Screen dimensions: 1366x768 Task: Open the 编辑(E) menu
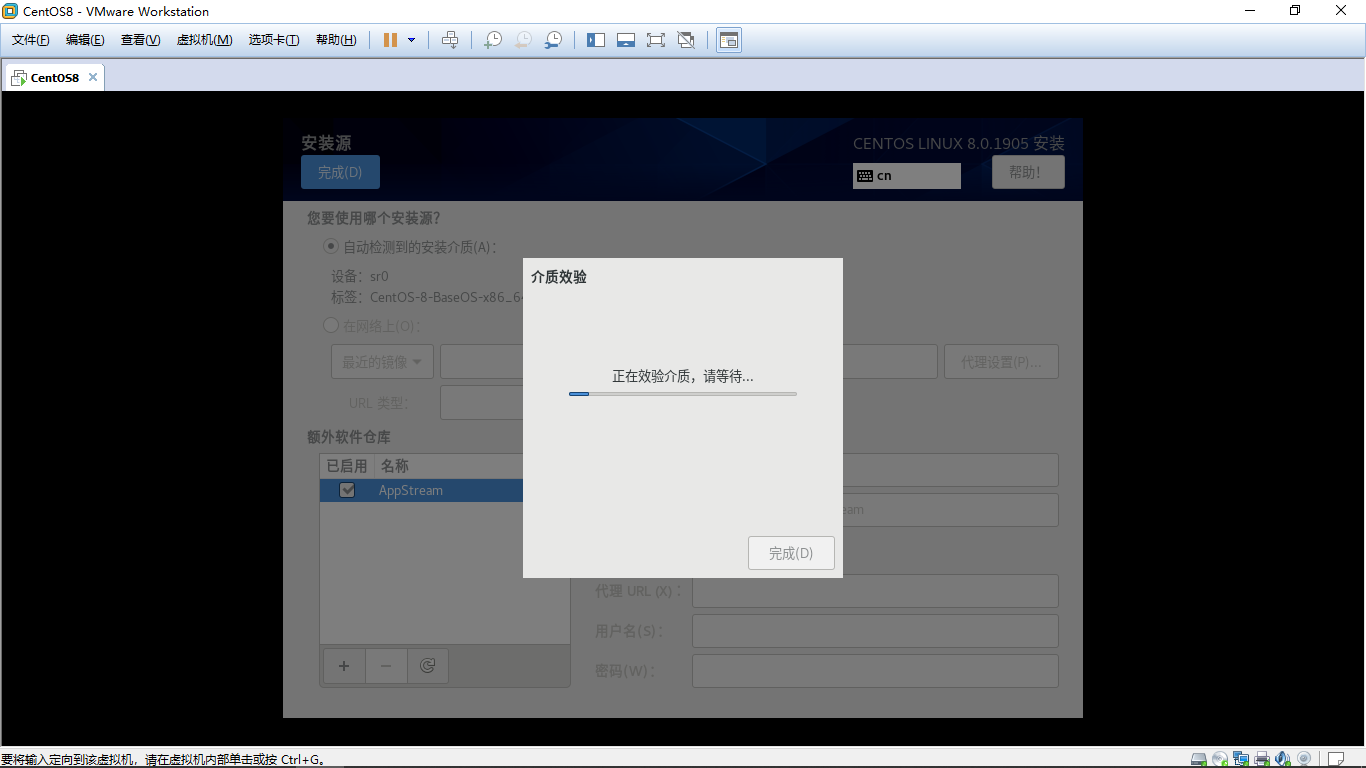[x=85, y=40]
